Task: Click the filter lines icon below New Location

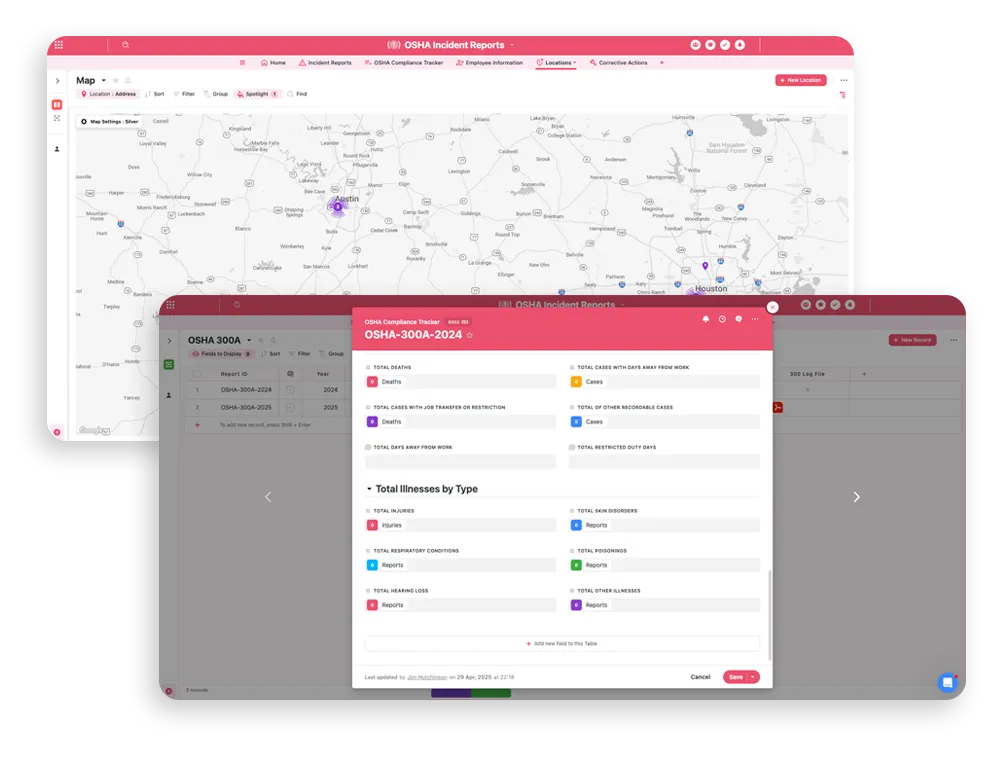Action: pos(843,95)
